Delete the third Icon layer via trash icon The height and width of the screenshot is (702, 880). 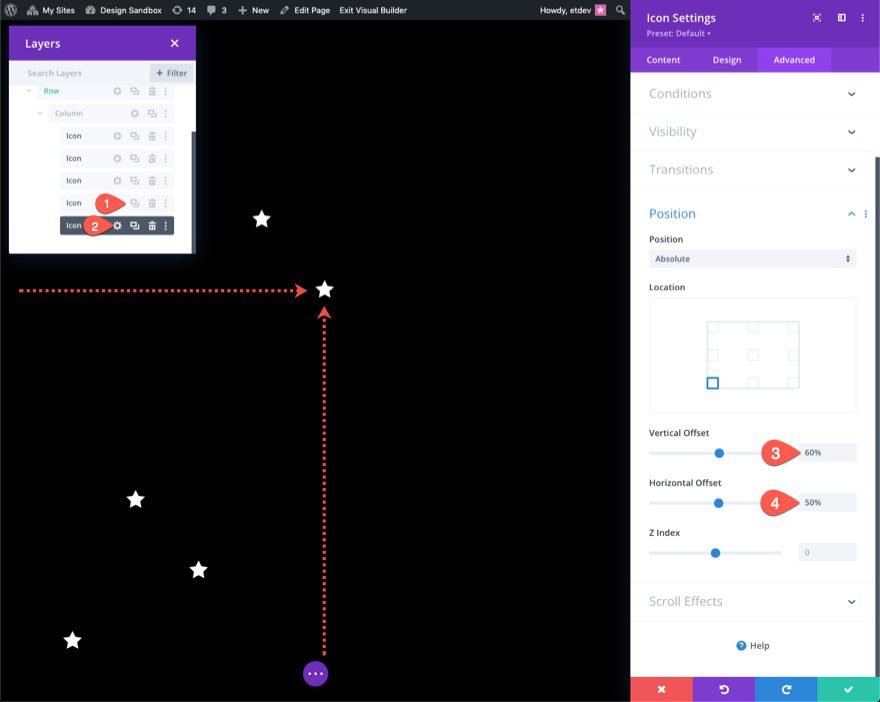(152, 180)
